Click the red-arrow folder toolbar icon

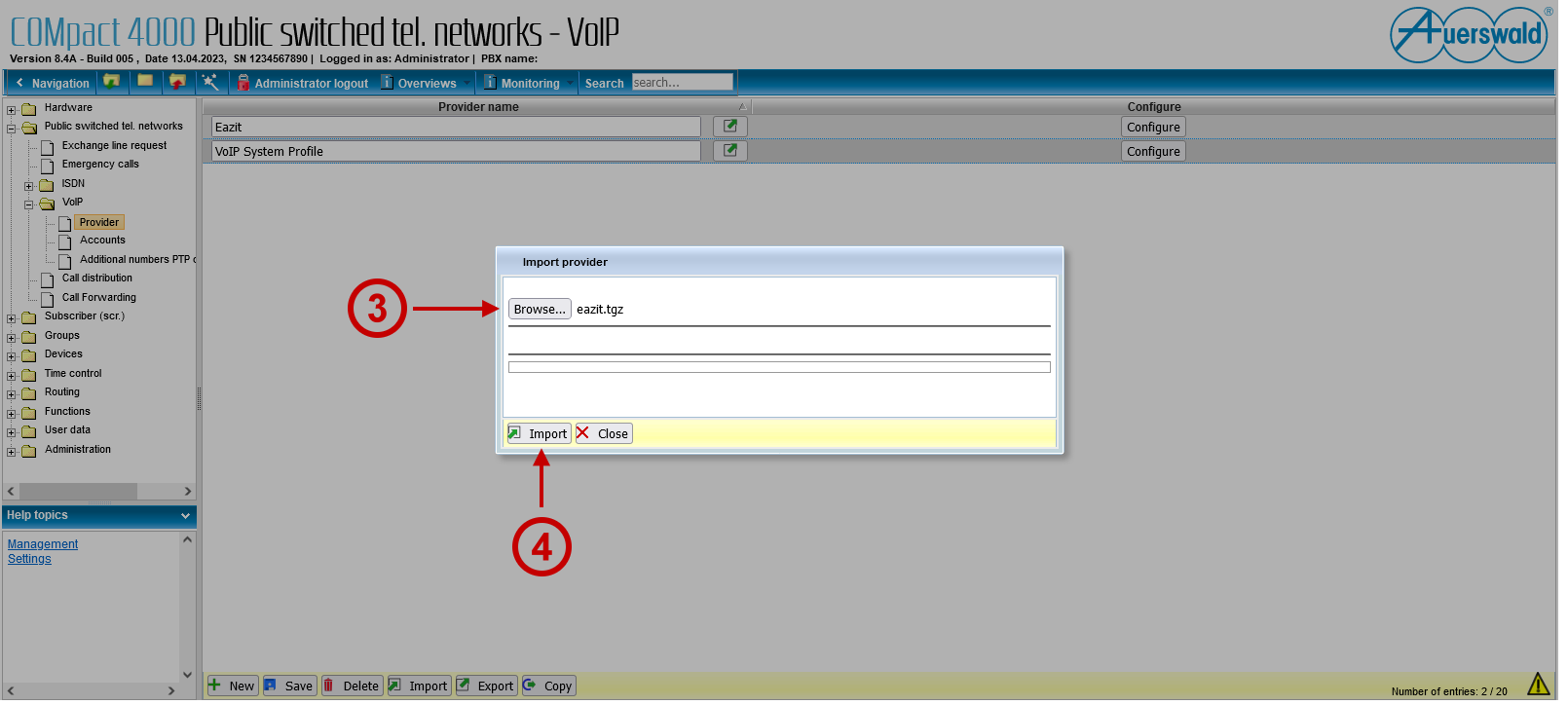tap(177, 82)
